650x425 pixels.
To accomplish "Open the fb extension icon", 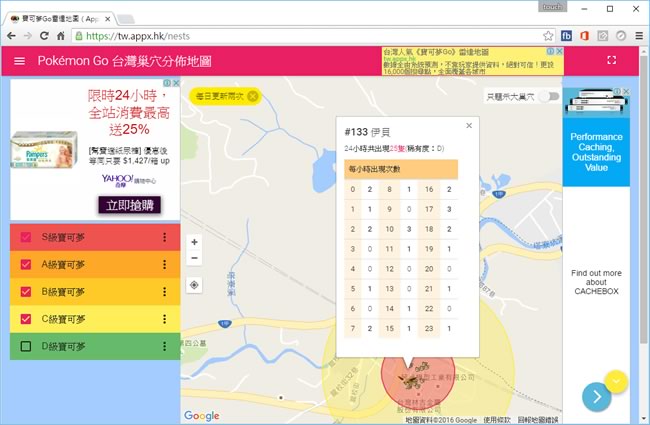I will pos(566,36).
